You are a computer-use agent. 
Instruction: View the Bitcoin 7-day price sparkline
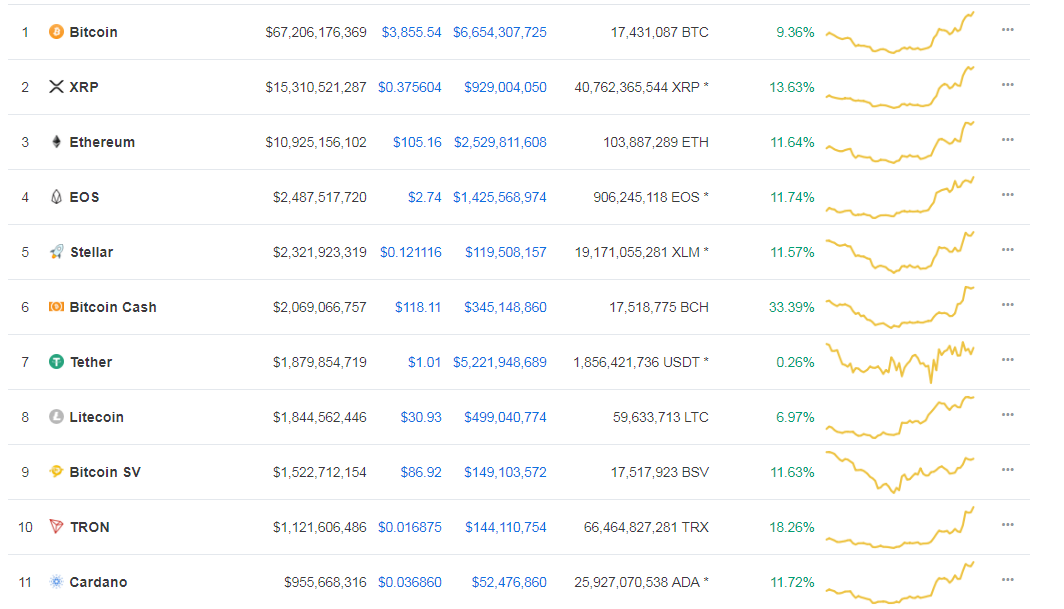(x=900, y=33)
